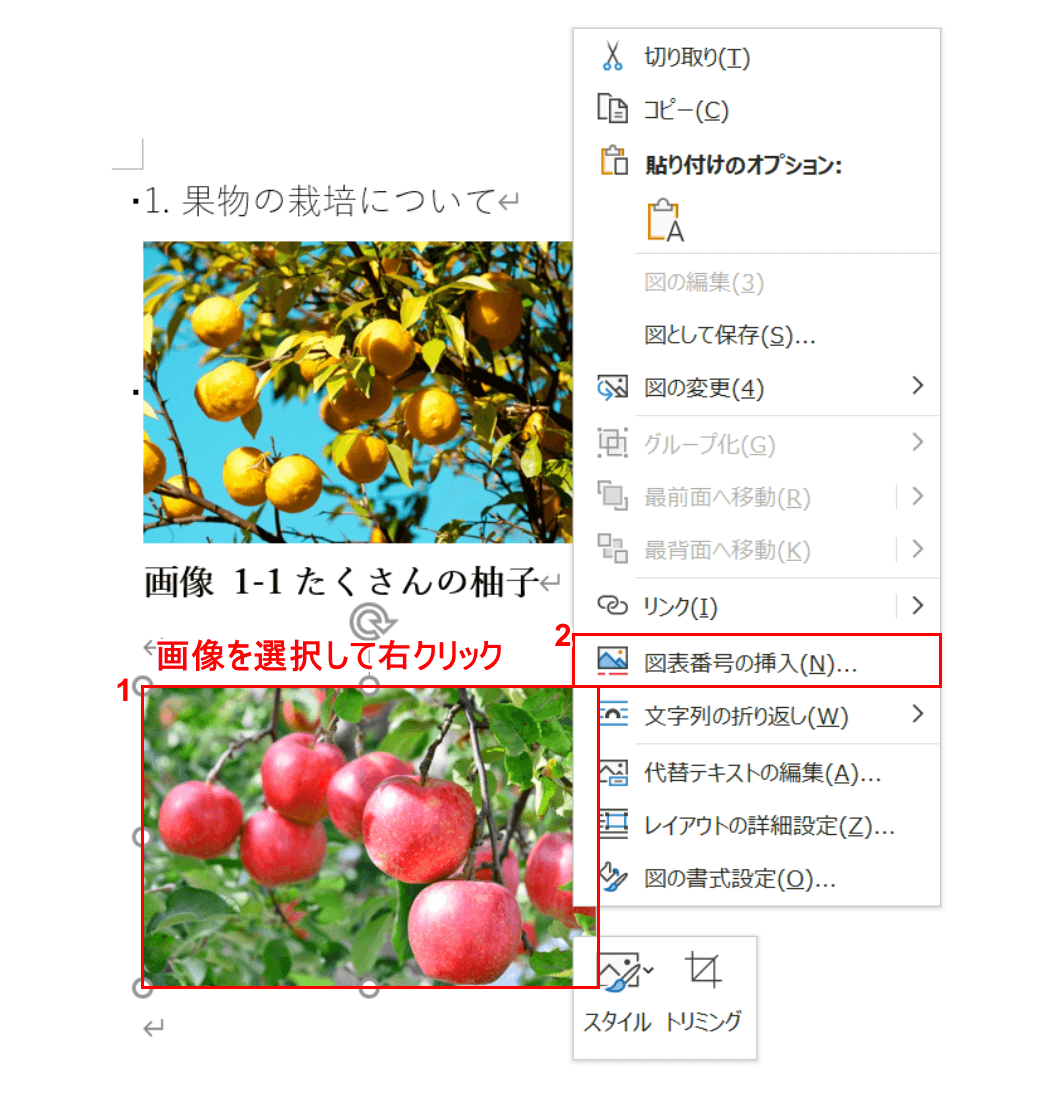1042x1106 pixels.
Task: Click the リンク(I) menu label
Action: tap(680, 607)
